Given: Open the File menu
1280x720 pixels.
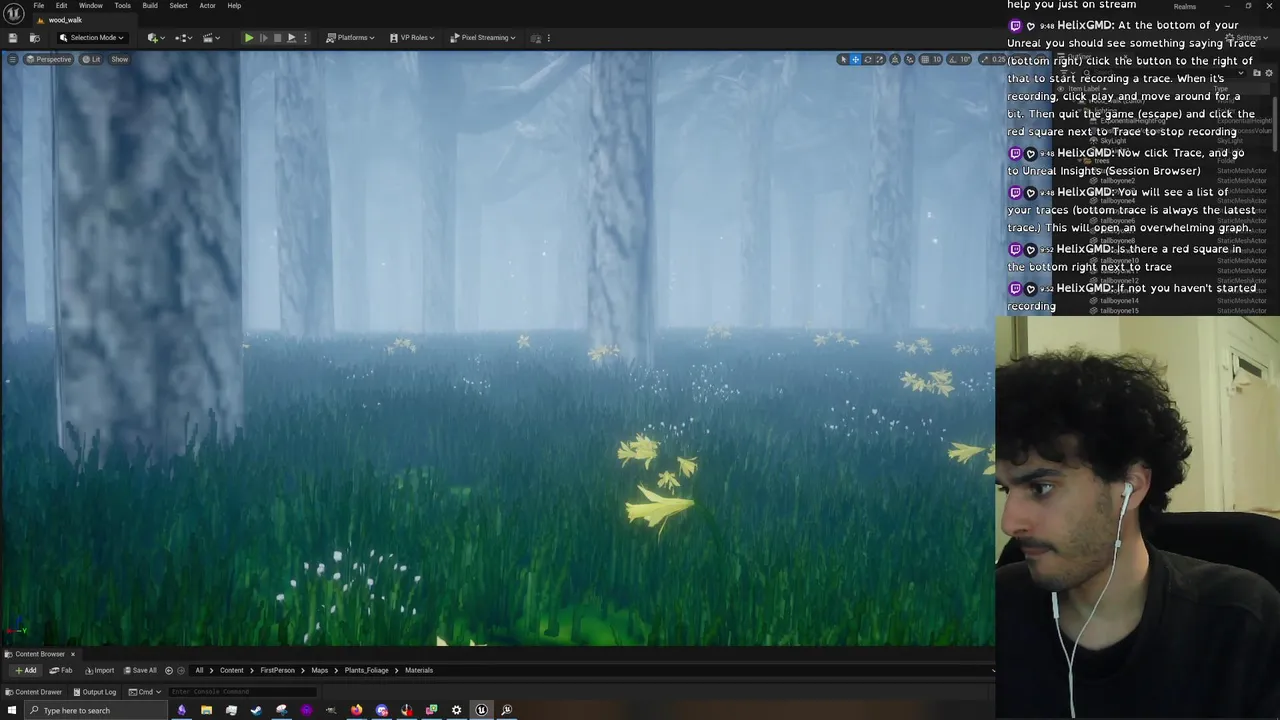Looking at the screenshot, I should [38, 5].
